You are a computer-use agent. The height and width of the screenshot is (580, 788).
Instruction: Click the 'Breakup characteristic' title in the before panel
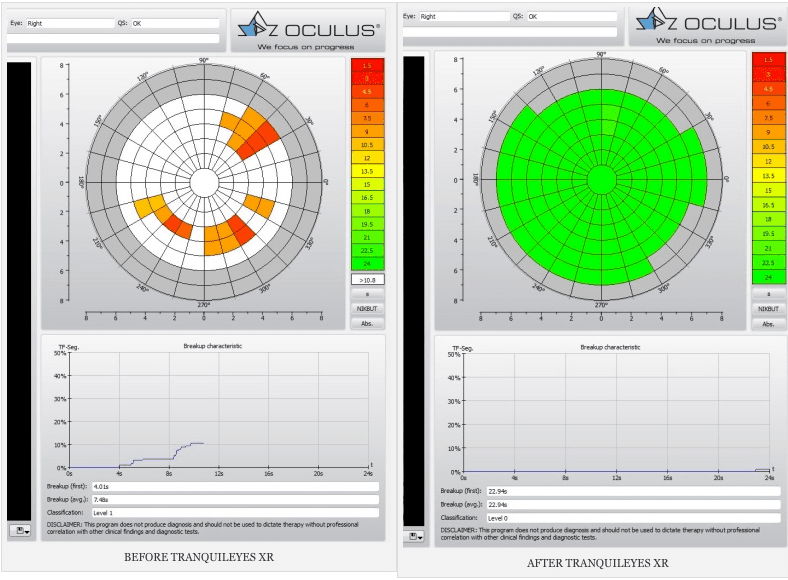(x=213, y=346)
